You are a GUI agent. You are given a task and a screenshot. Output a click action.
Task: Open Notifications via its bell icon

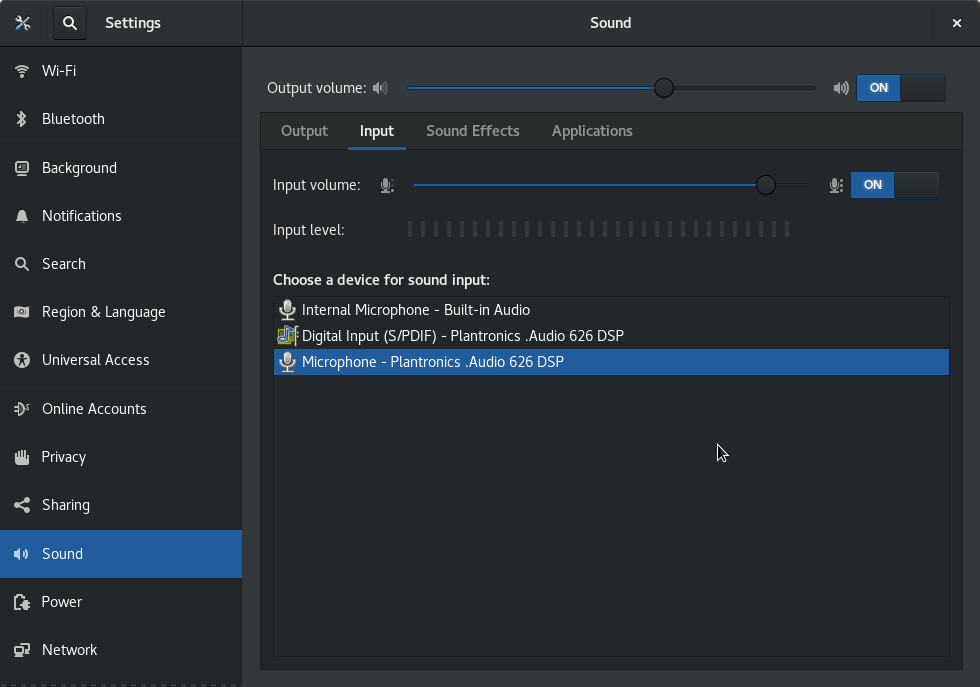21,215
